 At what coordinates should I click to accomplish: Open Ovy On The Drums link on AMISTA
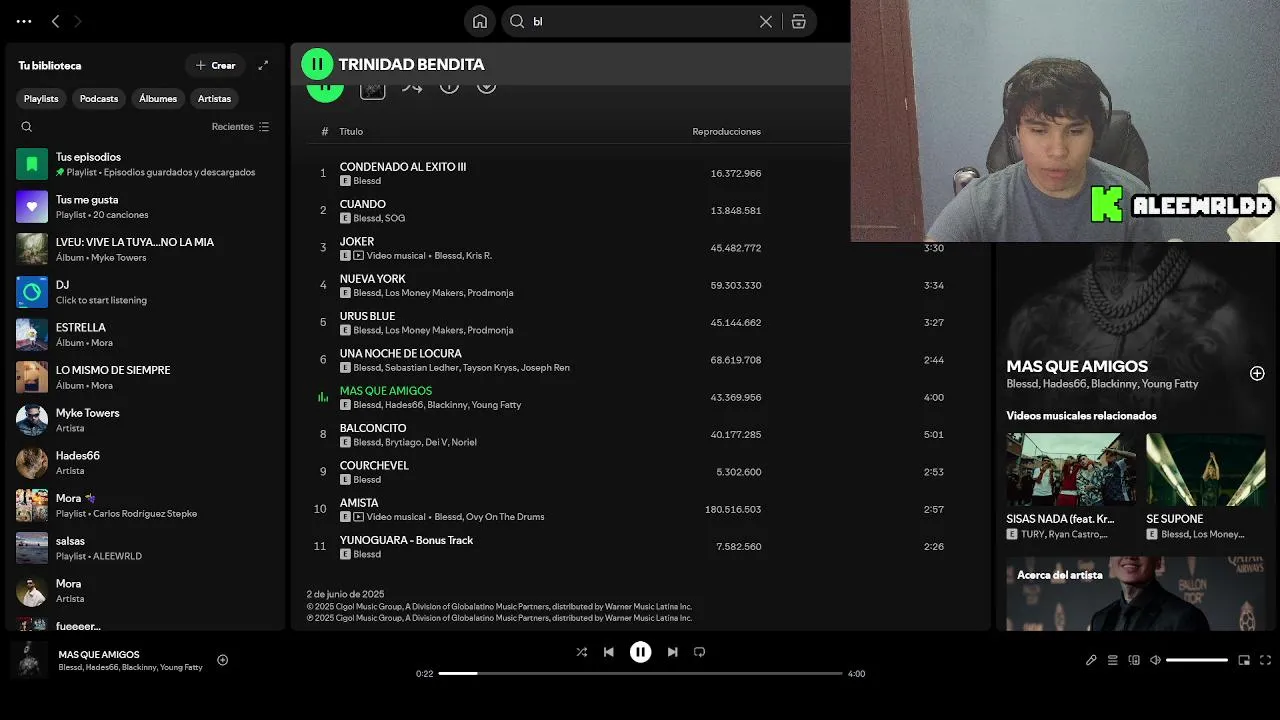pos(505,517)
